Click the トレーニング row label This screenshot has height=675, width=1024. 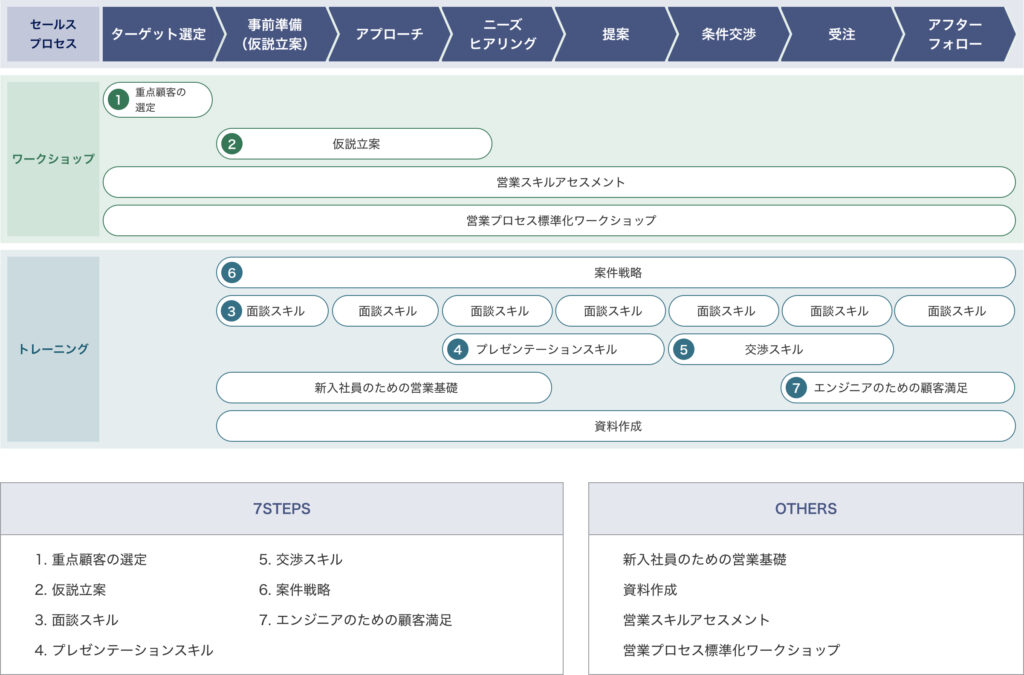[x=53, y=349]
